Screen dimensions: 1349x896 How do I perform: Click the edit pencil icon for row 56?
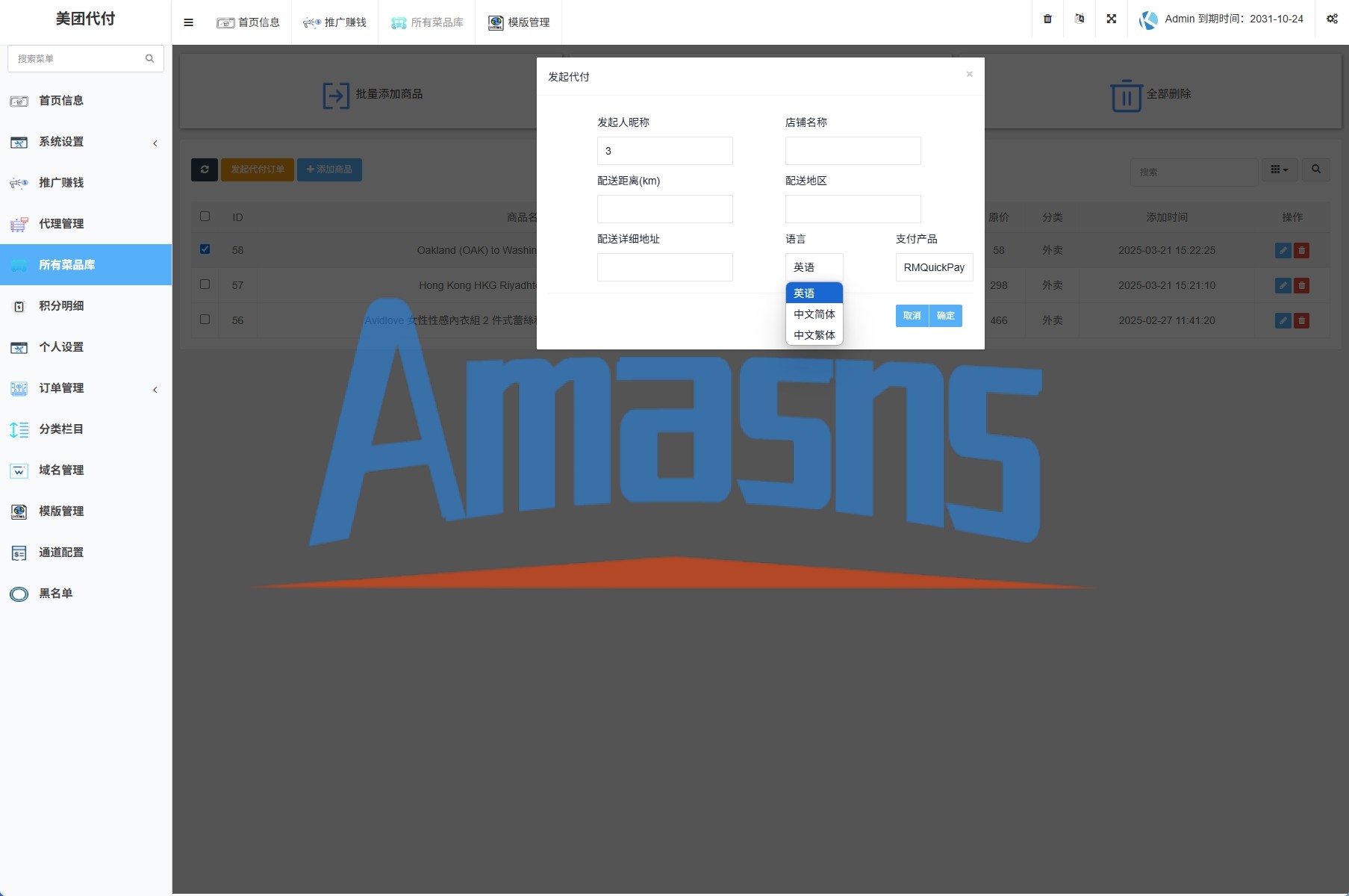pos(1283,320)
